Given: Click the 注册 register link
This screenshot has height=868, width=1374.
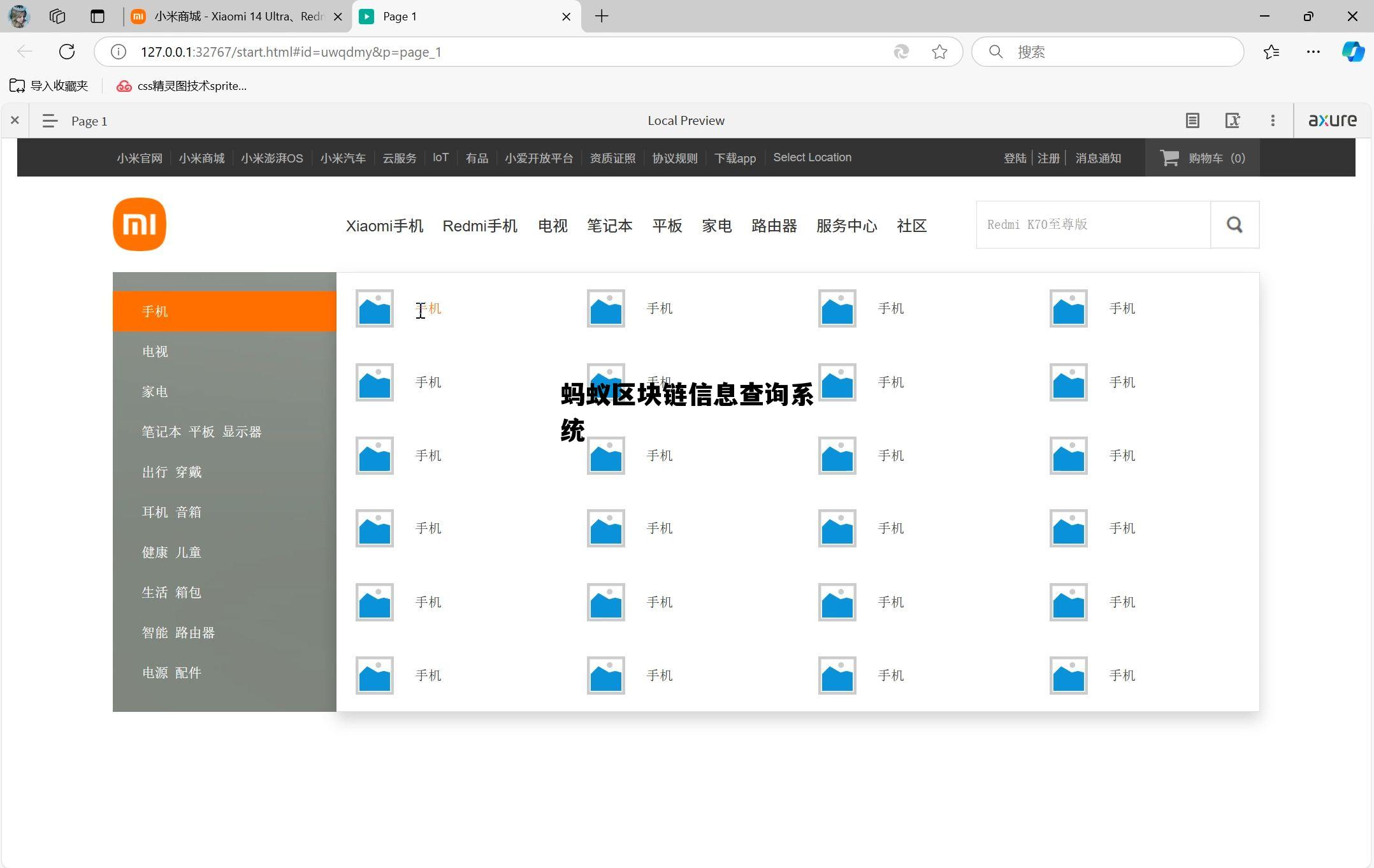Looking at the screenshot, I should (1048, 157).
